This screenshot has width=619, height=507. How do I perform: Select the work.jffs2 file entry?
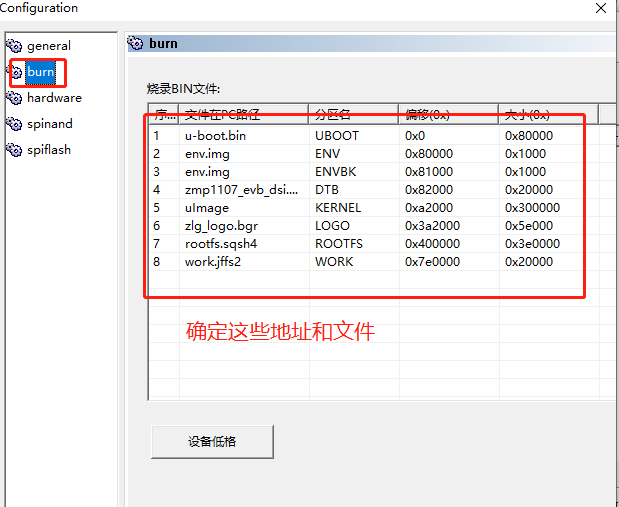coord(213,262)
